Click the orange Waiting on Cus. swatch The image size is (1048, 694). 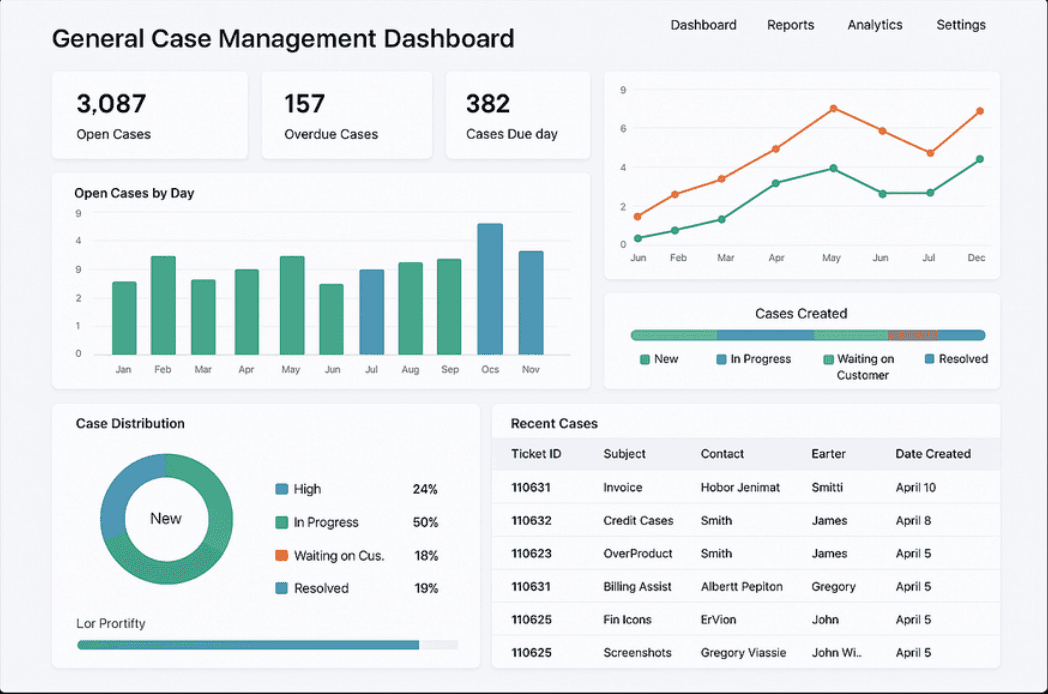pyautogui.click(x=281, y=556)
